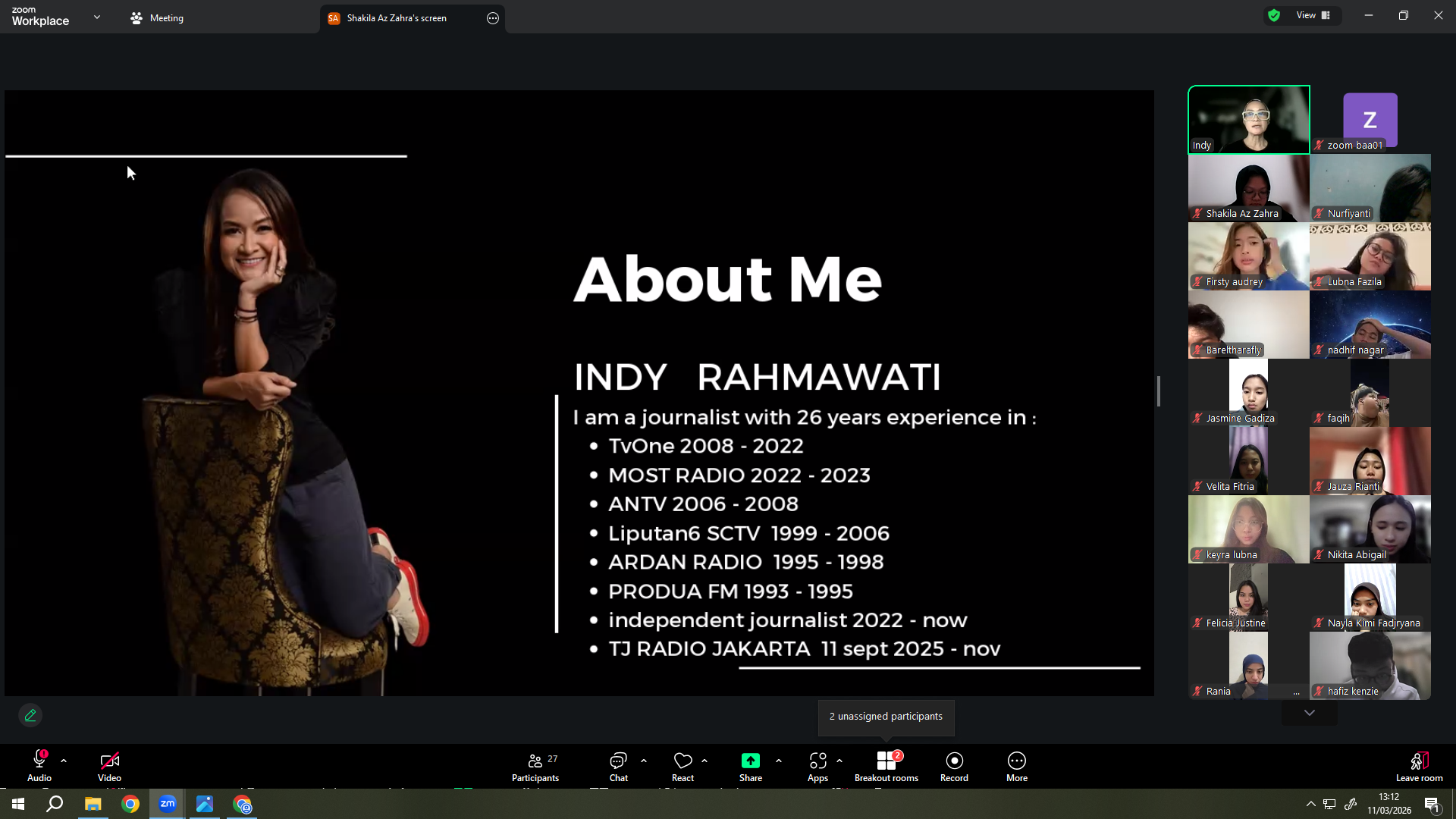Open the View layout menu
Screen dimensions: 1456x819
tap(1313, 15)
